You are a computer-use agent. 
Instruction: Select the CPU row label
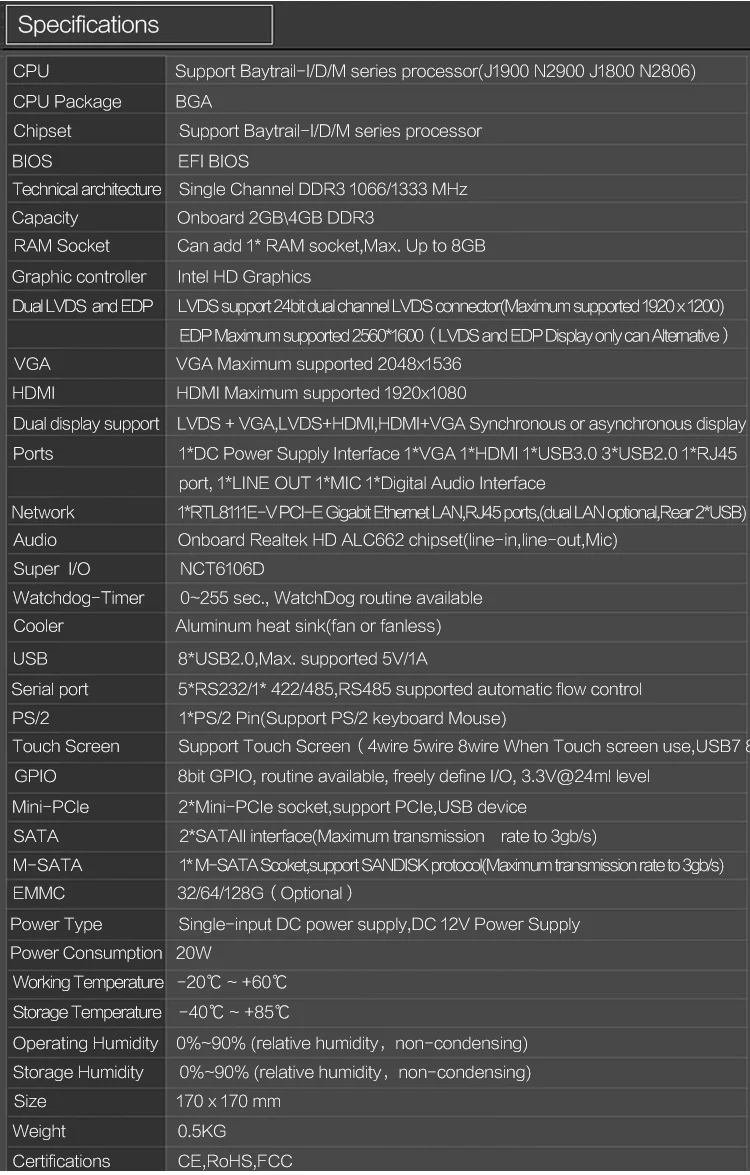click(31, 71)
